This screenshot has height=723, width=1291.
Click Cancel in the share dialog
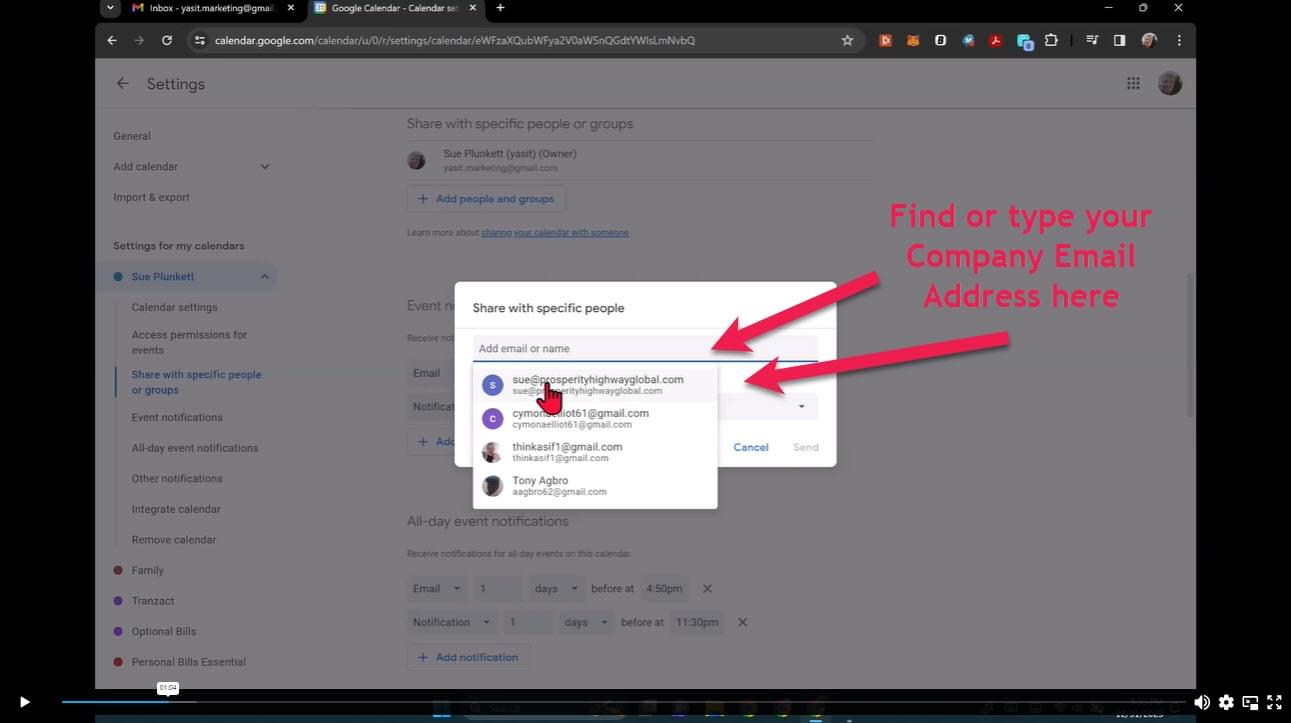pos(750,447)
